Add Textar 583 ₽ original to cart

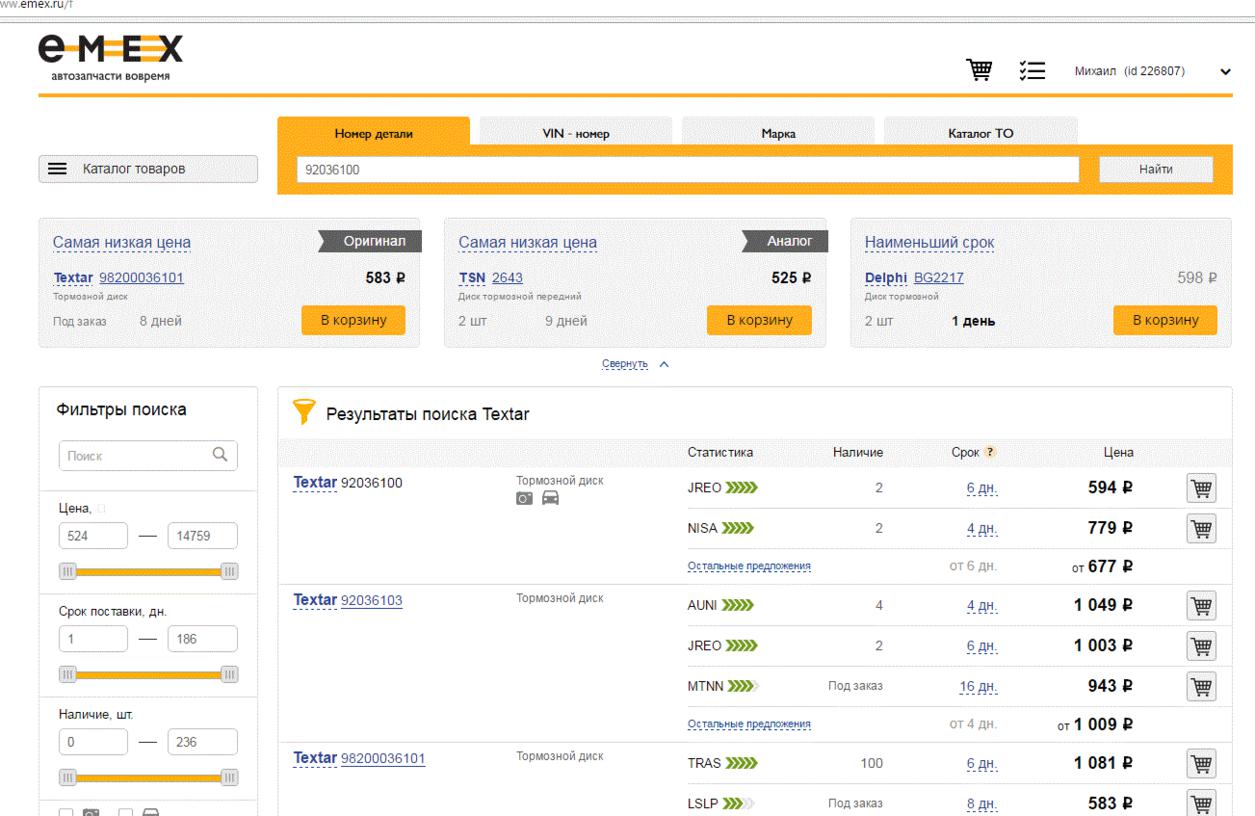point(353,320)
